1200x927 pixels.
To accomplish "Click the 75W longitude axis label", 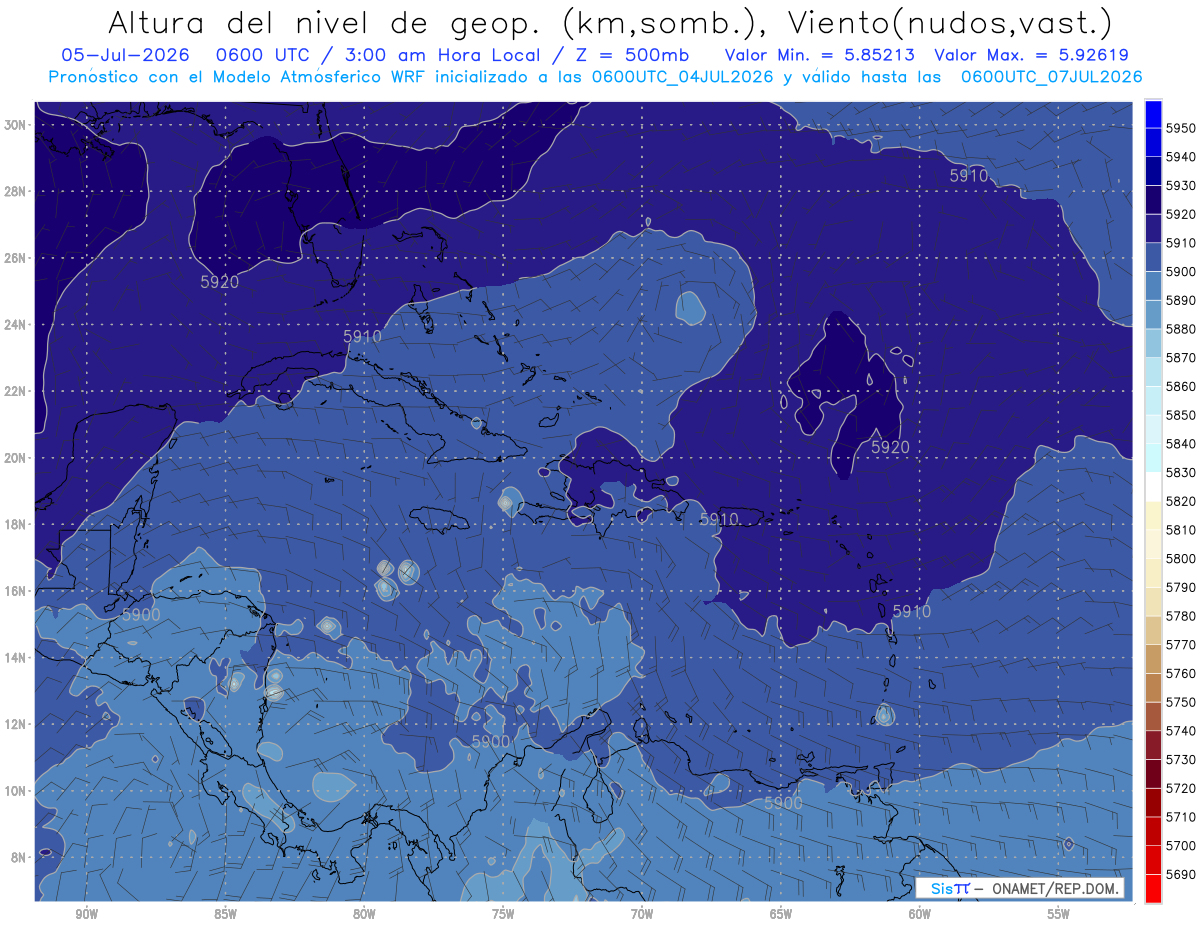I will click(x=503, y=914).
